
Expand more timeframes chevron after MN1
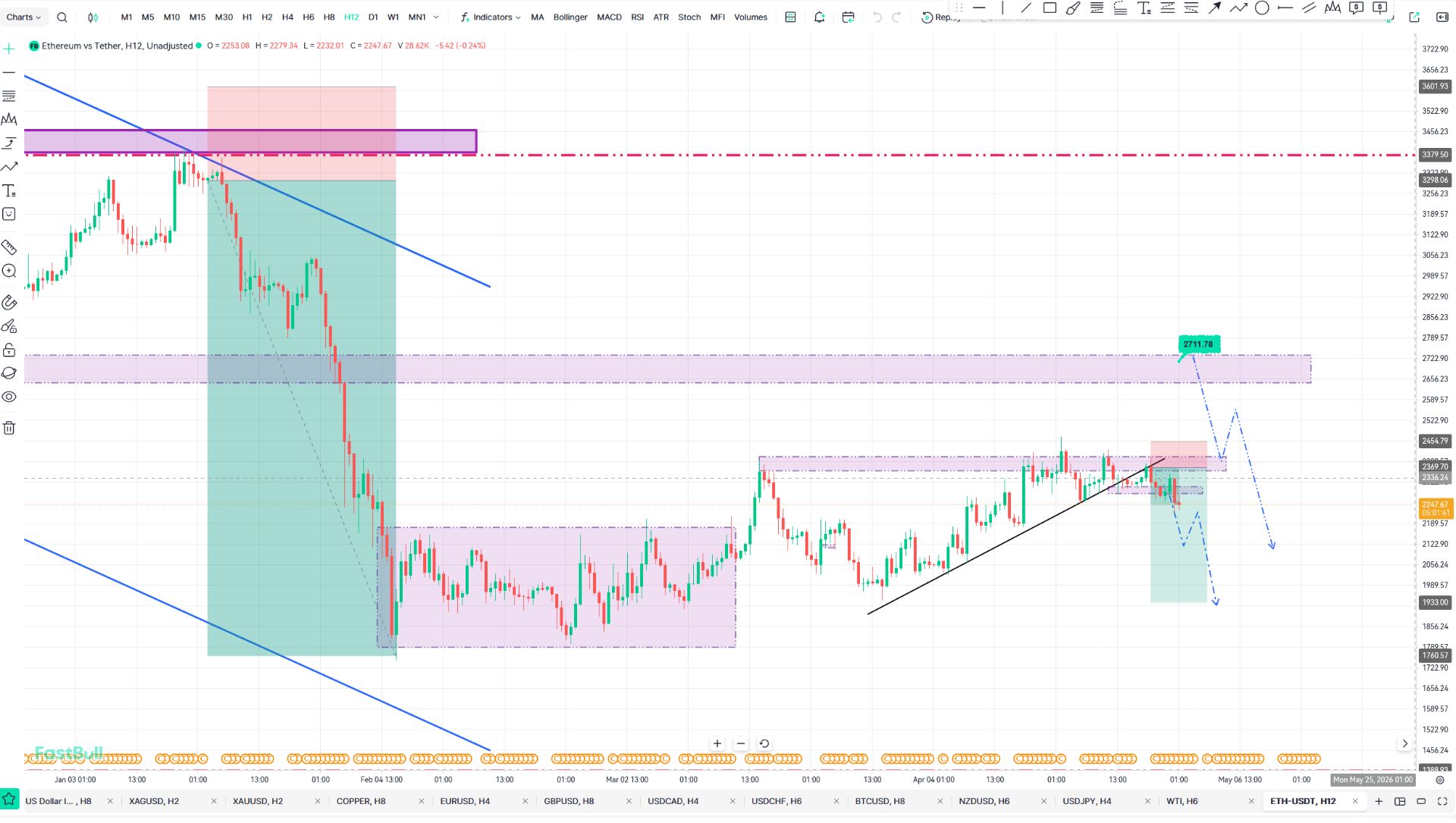click(x=436, y=17)
